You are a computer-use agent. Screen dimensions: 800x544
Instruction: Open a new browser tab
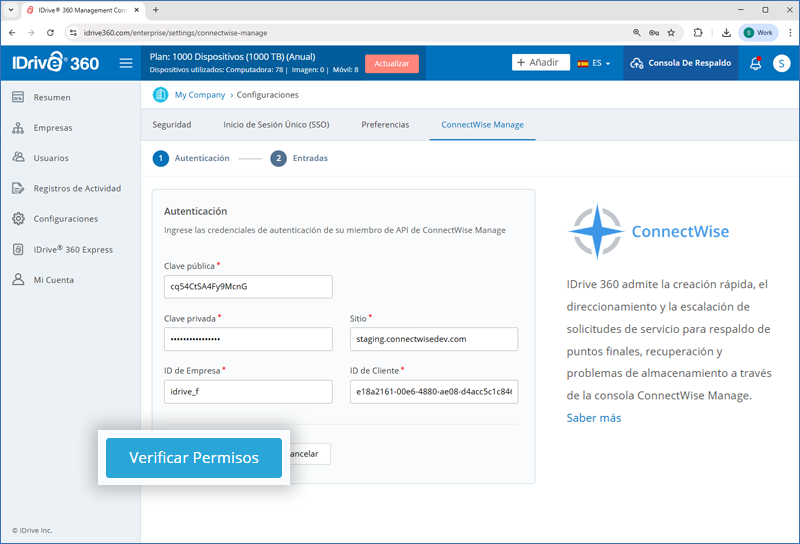click(x=156, y=10)
